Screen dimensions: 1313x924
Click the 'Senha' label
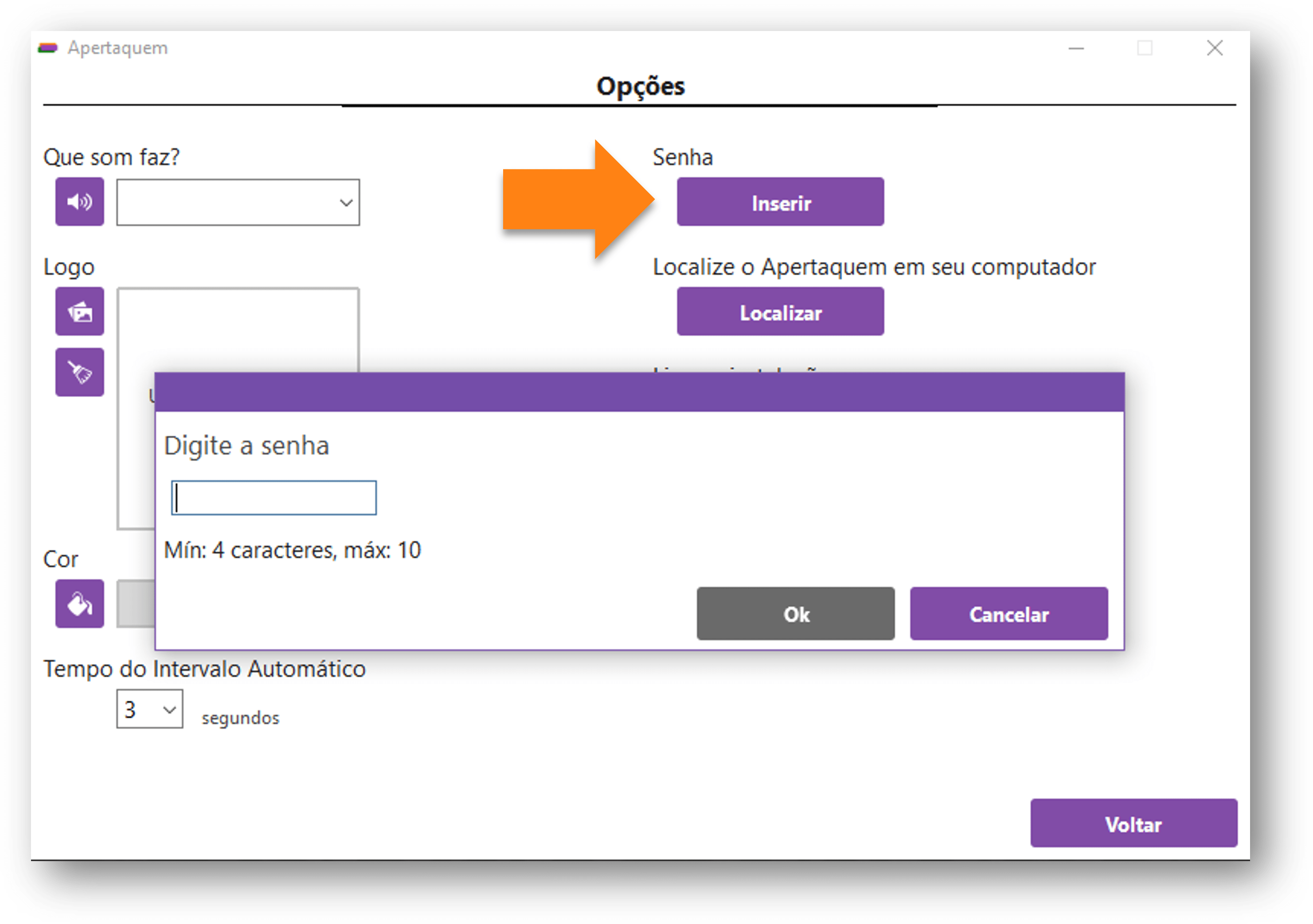click(x=683, y=157)
